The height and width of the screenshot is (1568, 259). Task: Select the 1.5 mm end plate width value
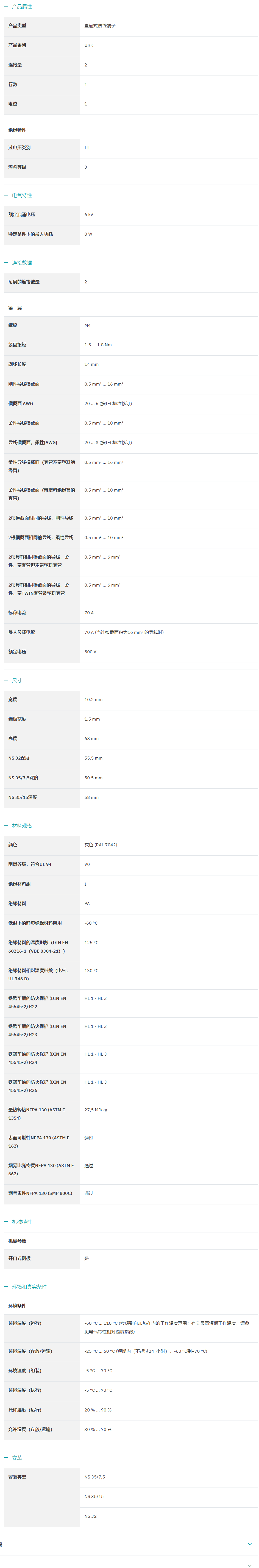coord(92,719)
